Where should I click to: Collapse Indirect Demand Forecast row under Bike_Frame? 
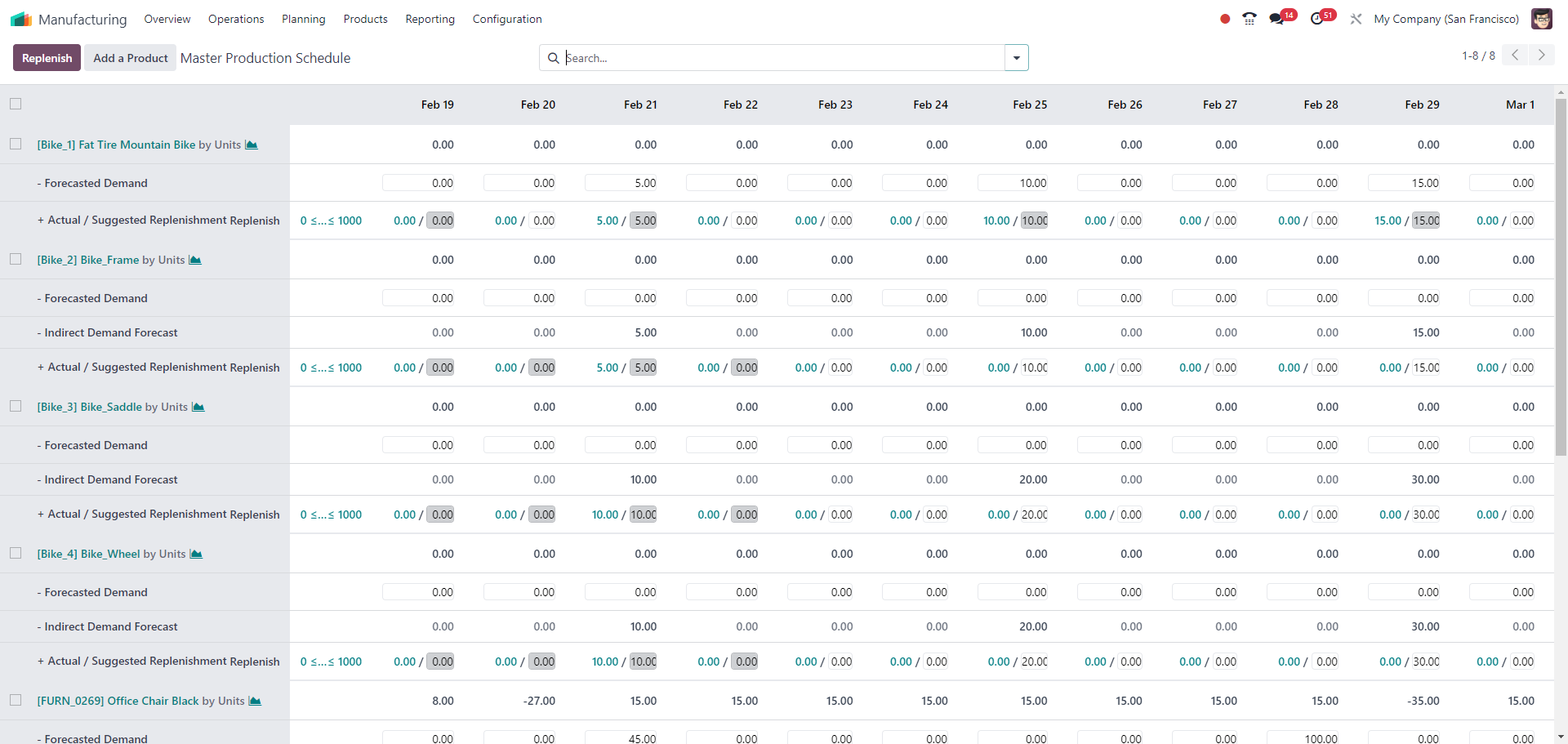point(107,332)
